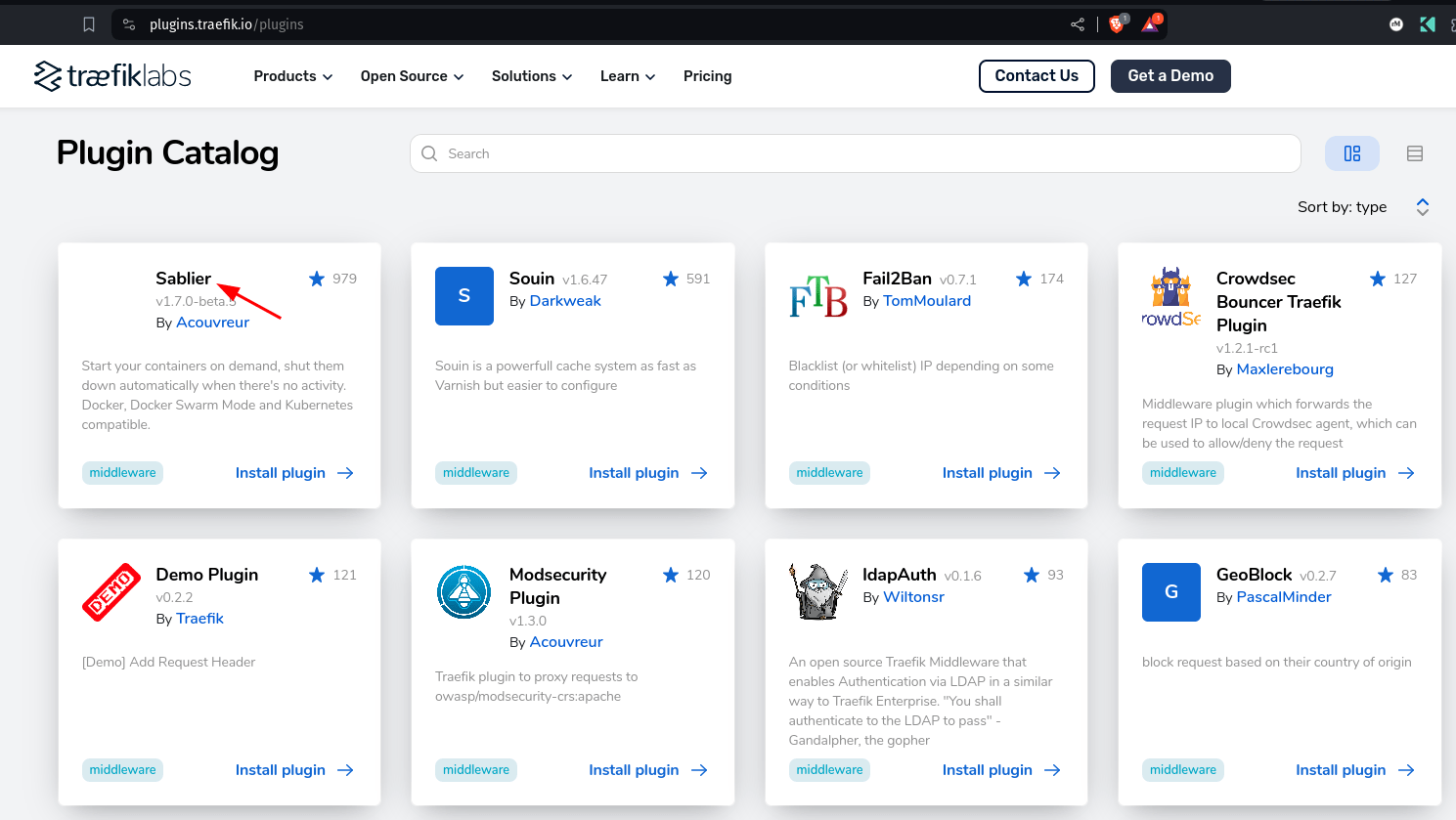Expand the Learn dropdown menu
Screen dimensions: 1456x820
pos(628,76)
